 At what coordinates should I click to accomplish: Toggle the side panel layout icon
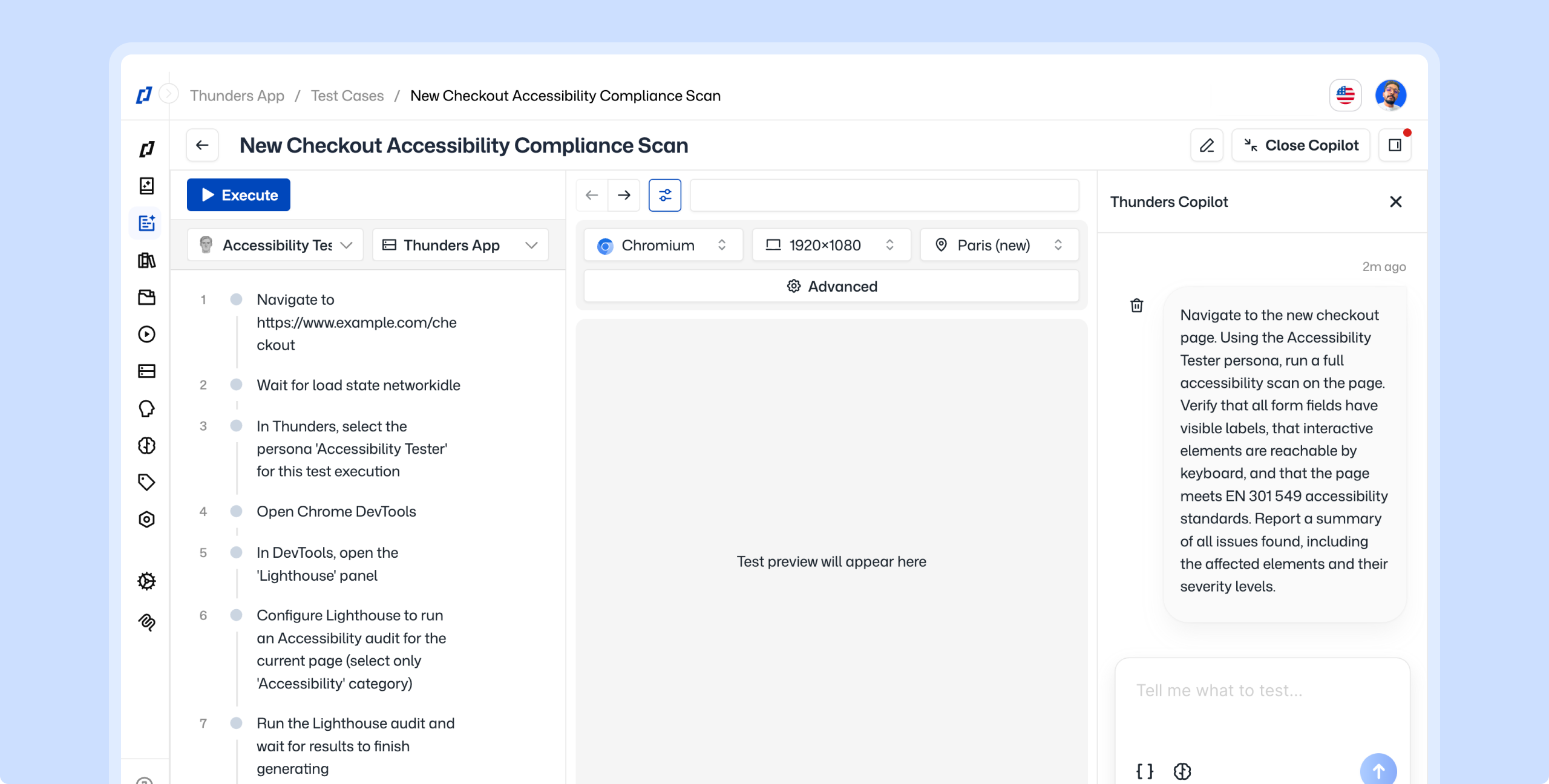[x=1395, y=145]
